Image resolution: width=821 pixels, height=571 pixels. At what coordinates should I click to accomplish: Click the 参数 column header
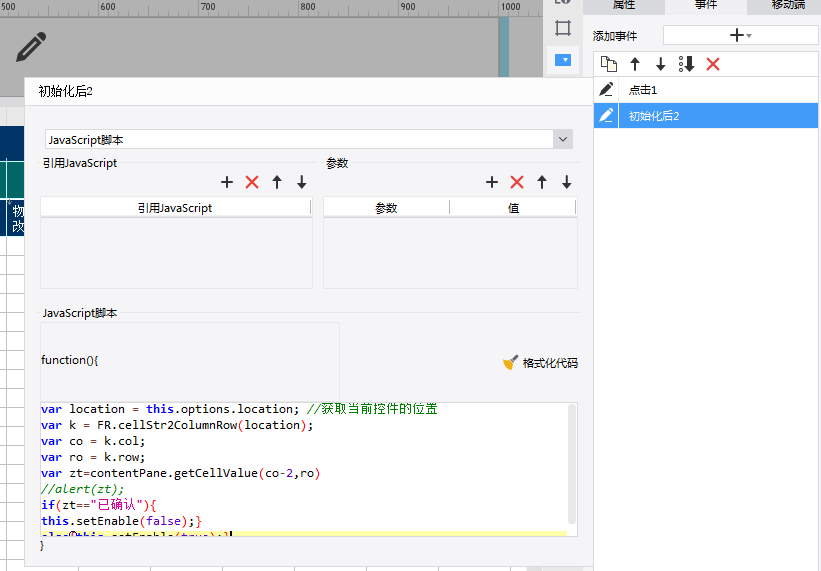pyautogui.click(x=386, y=208)
